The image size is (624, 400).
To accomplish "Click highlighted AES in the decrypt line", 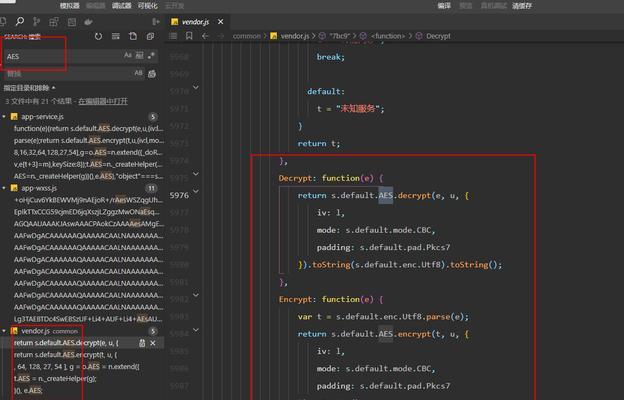I will (x=386, y=195).
